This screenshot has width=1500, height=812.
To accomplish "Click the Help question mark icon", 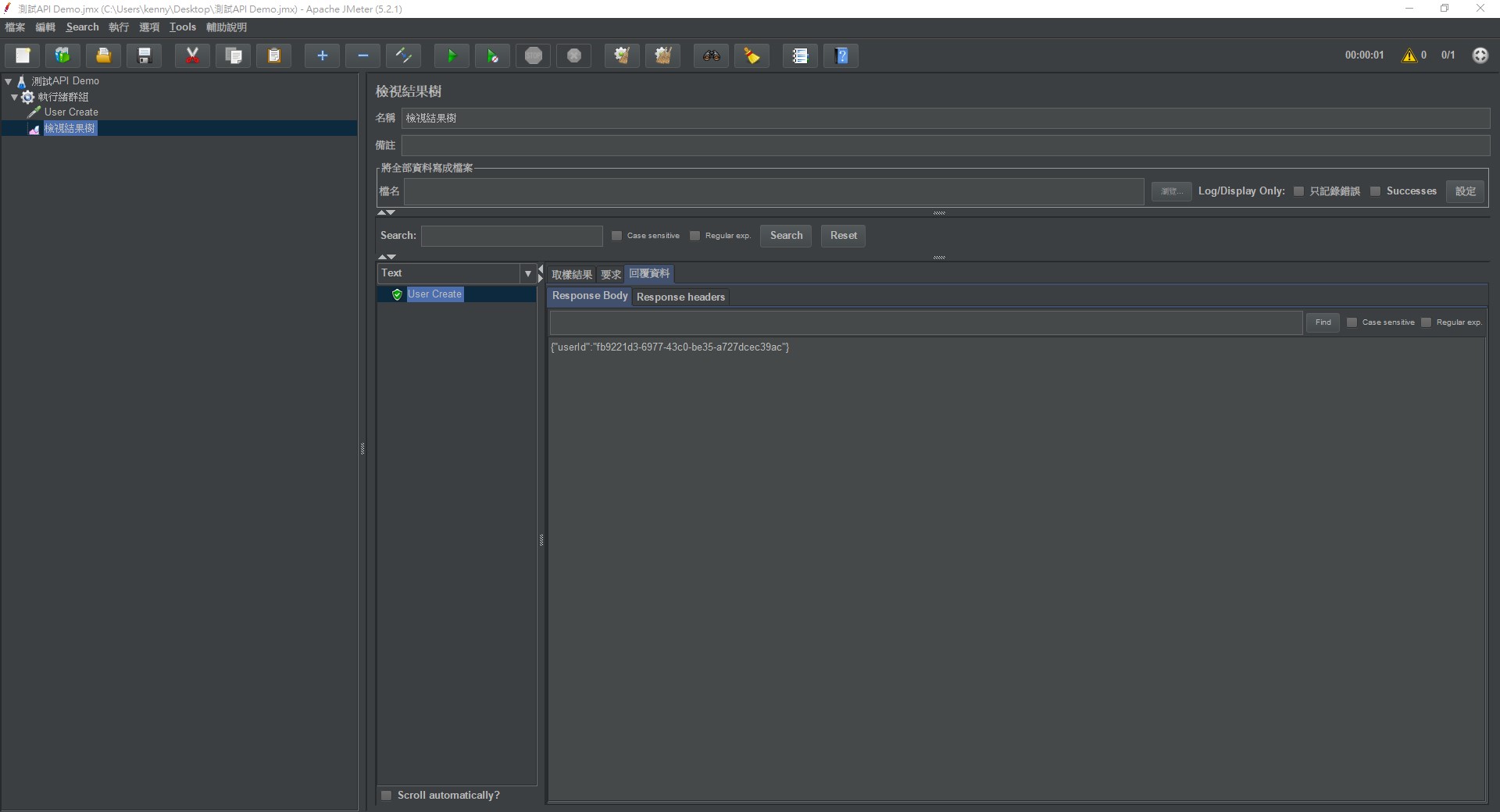I will point(841,55).
